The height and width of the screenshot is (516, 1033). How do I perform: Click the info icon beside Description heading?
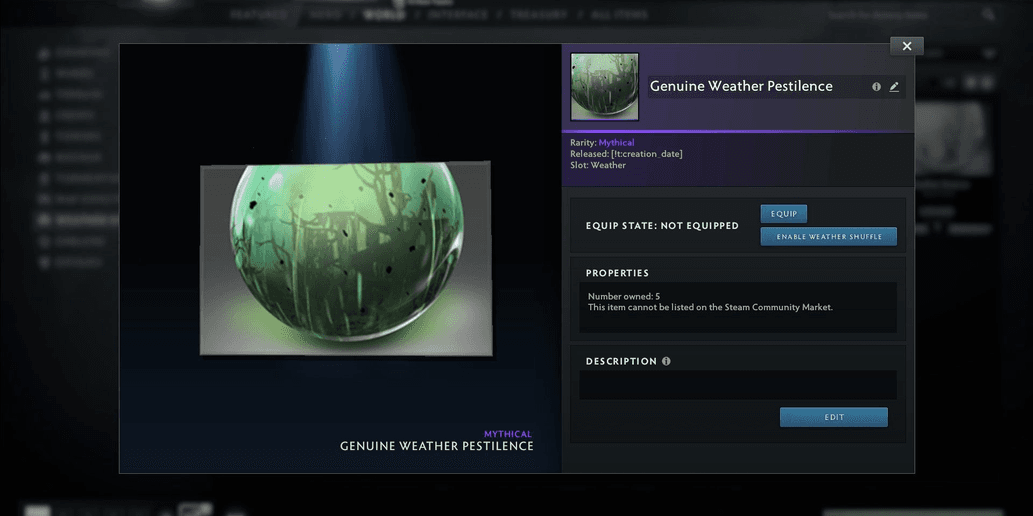pyautogui.click(x=666, y=361)
